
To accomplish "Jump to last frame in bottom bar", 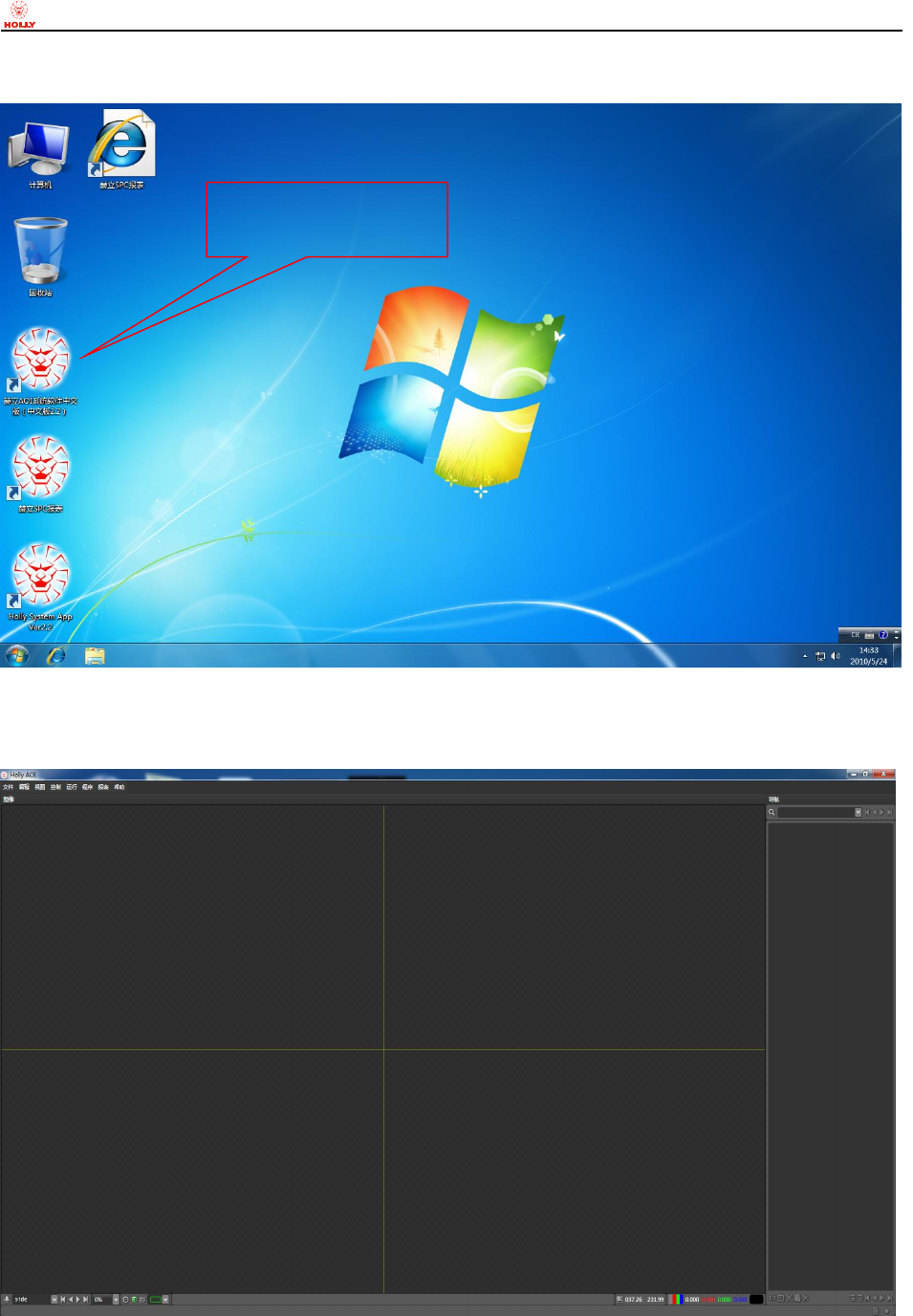I will 86,1299.
